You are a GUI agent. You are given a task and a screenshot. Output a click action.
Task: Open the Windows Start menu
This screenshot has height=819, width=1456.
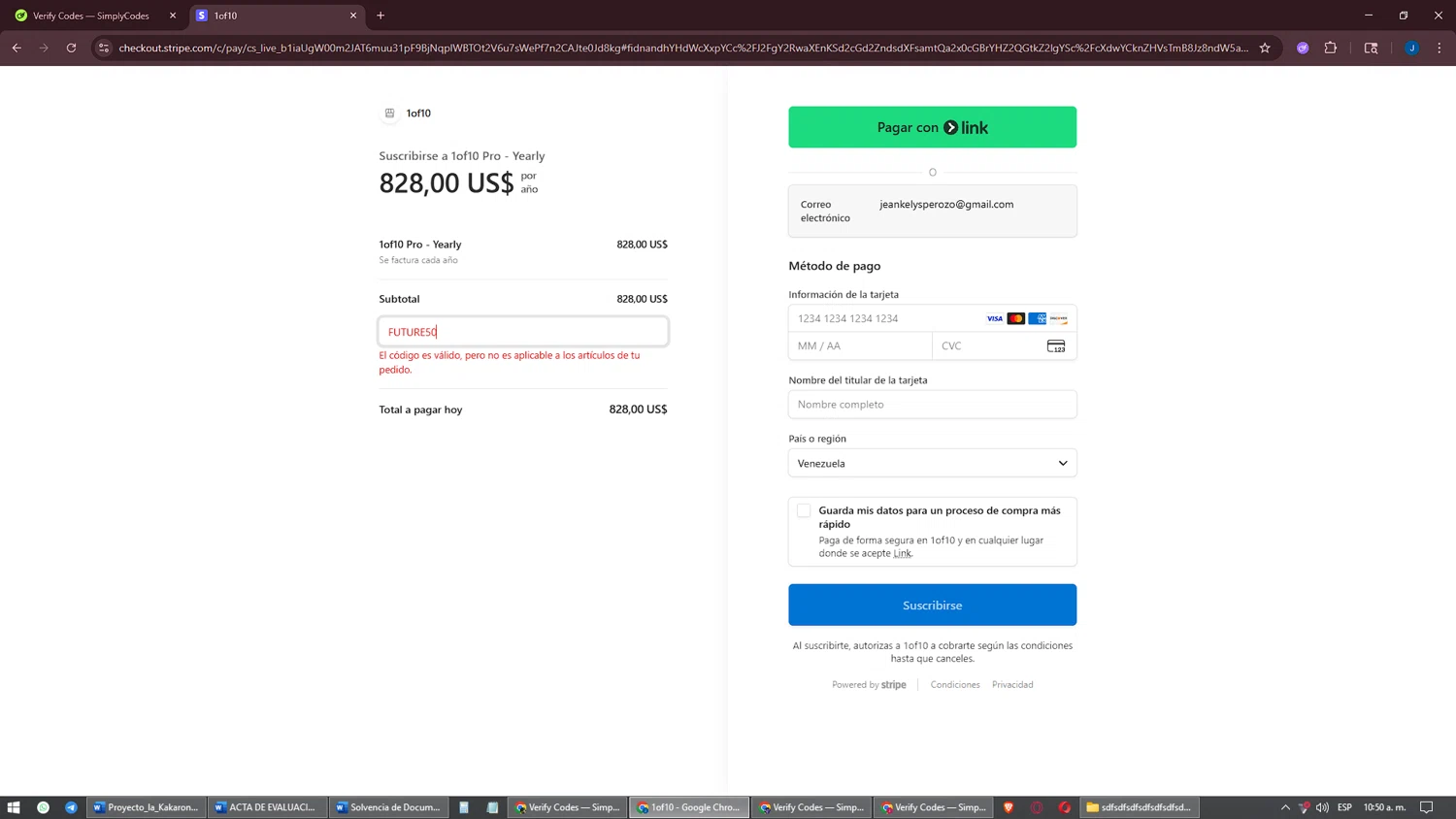[14, 807]
